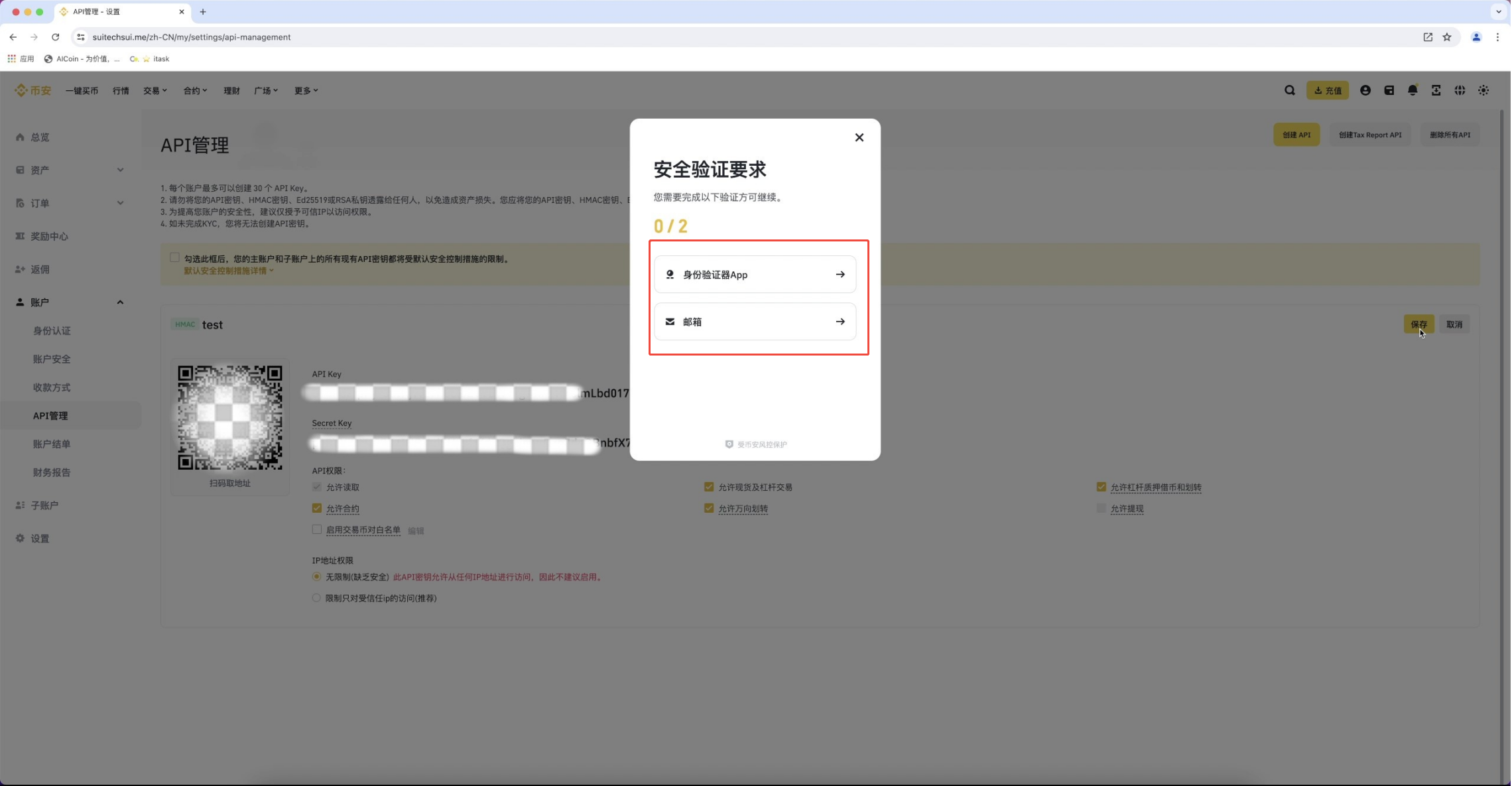
Task: Click the 充值 deposit button
Action: pos(1328,90)
